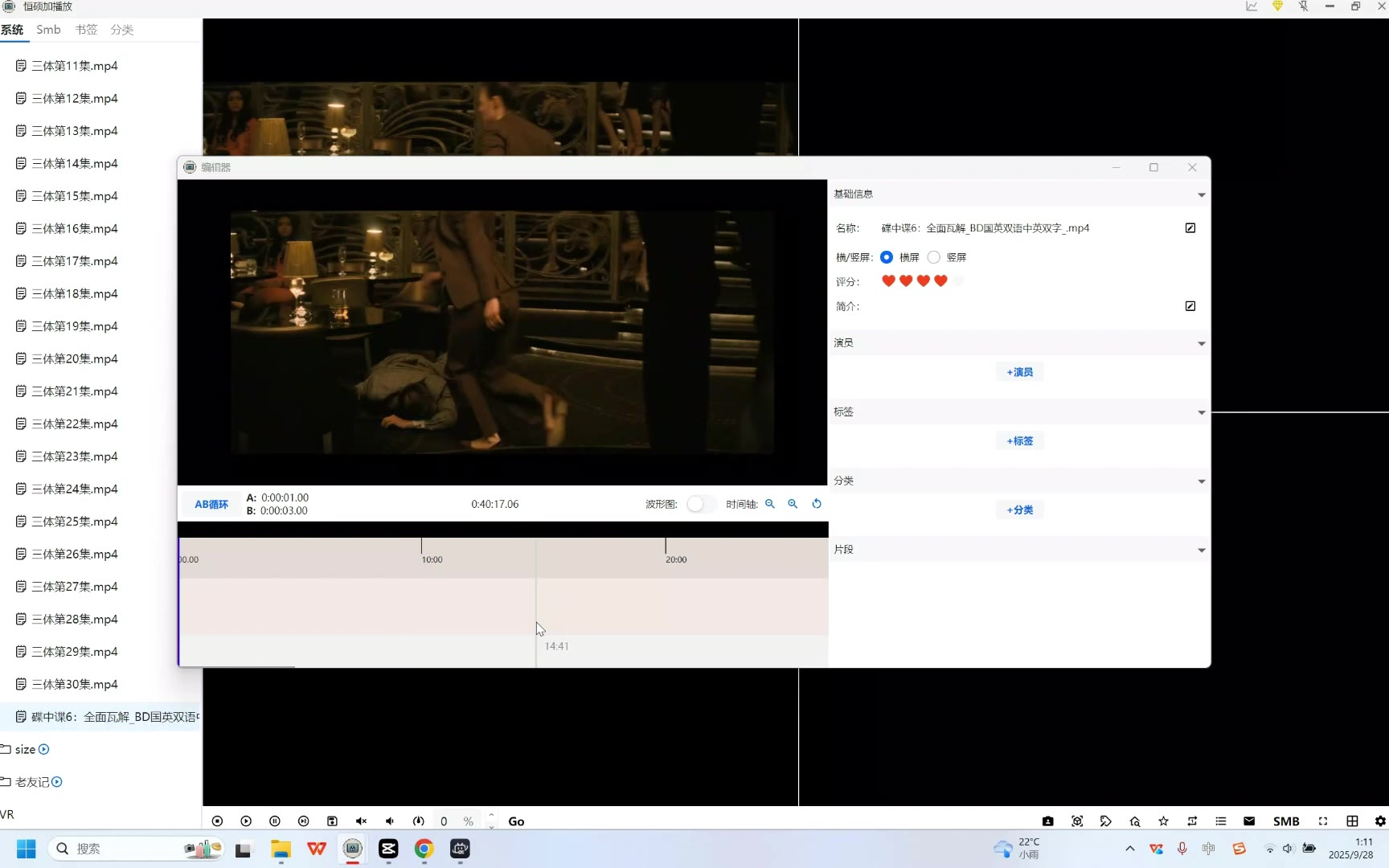This screenshot has width=1389, height=868.
Task: Collapse the 基础信息 section
Action: [1201, 194]
